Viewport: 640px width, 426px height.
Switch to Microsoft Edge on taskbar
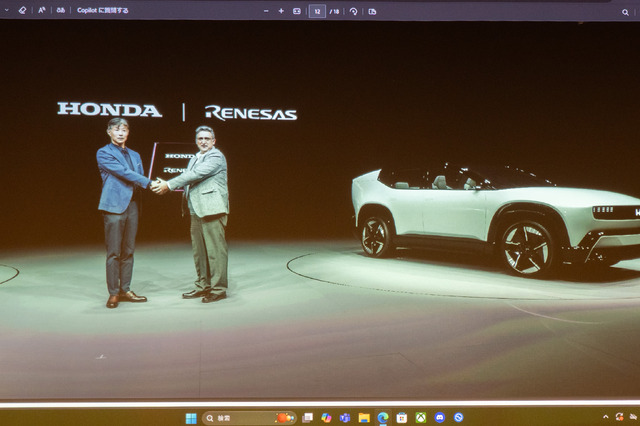383,417
